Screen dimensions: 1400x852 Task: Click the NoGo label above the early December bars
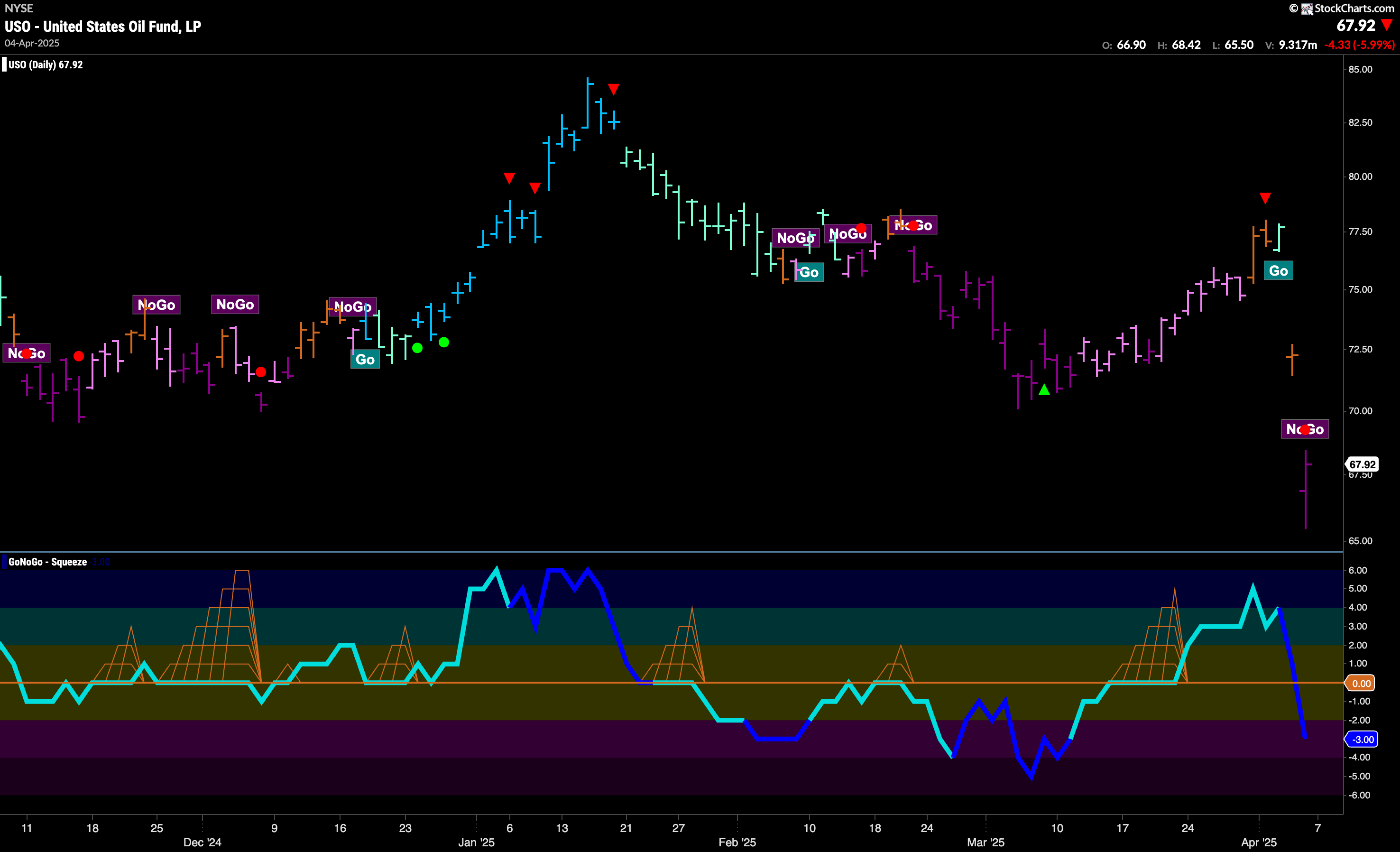coord(235,305)
